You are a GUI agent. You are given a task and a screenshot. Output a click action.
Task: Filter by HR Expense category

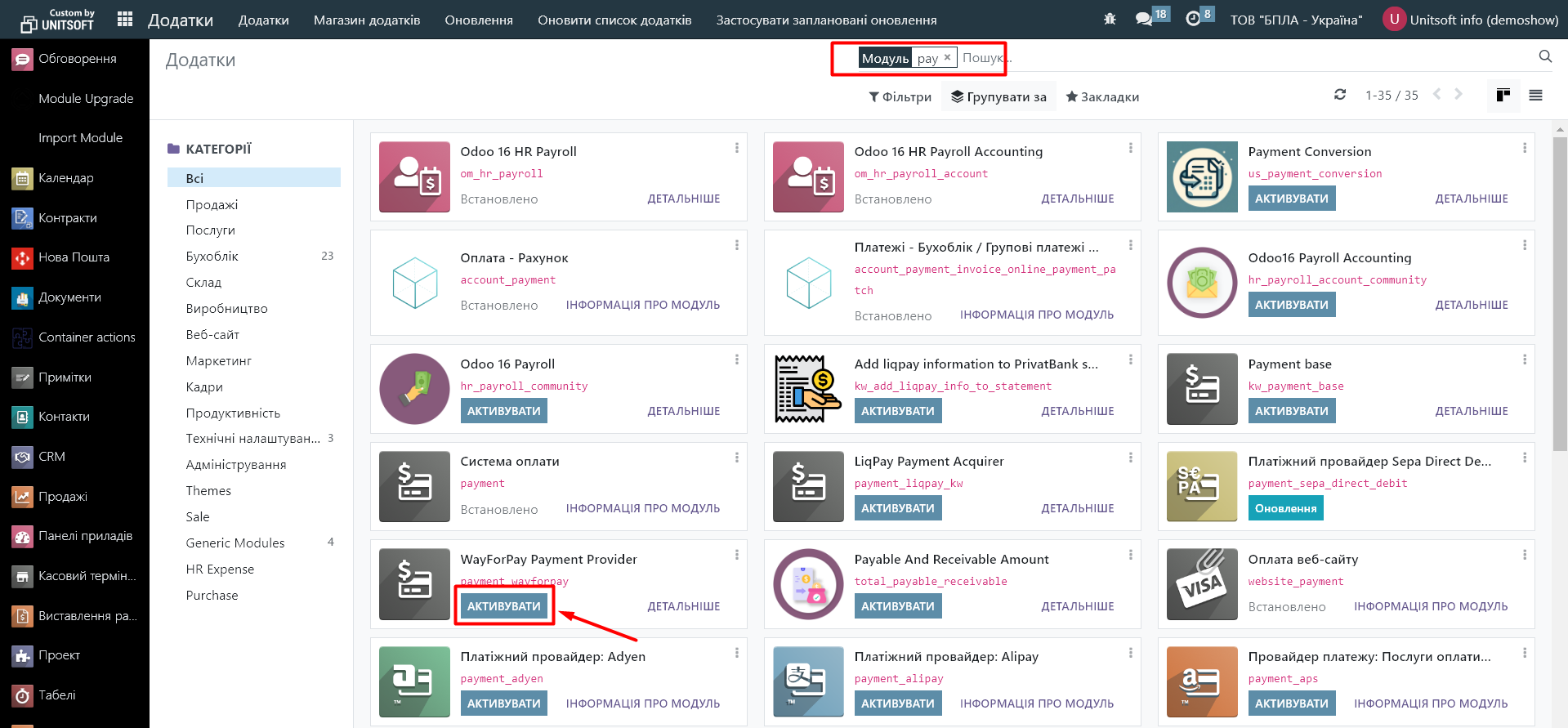254,569
